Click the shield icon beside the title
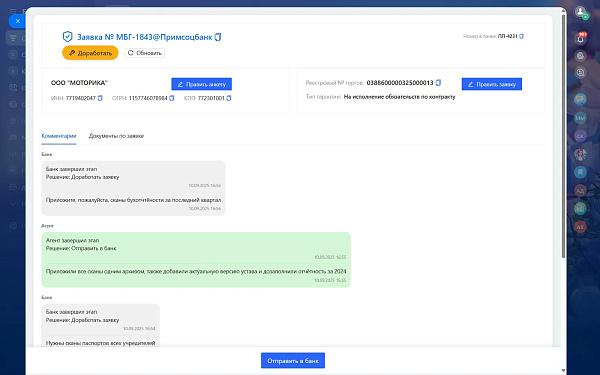This screenshot has width=600, height=375. click(67, 37)
